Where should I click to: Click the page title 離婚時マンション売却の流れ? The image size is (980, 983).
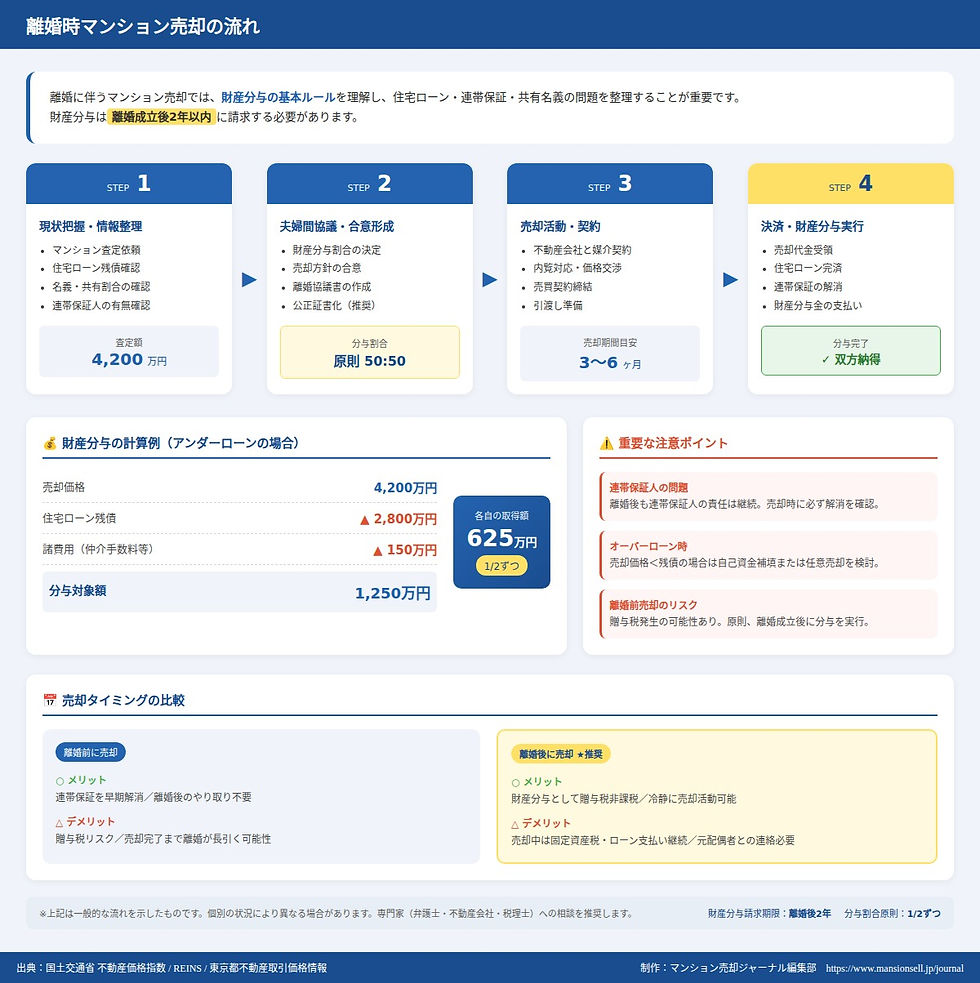tap(143, 26)
